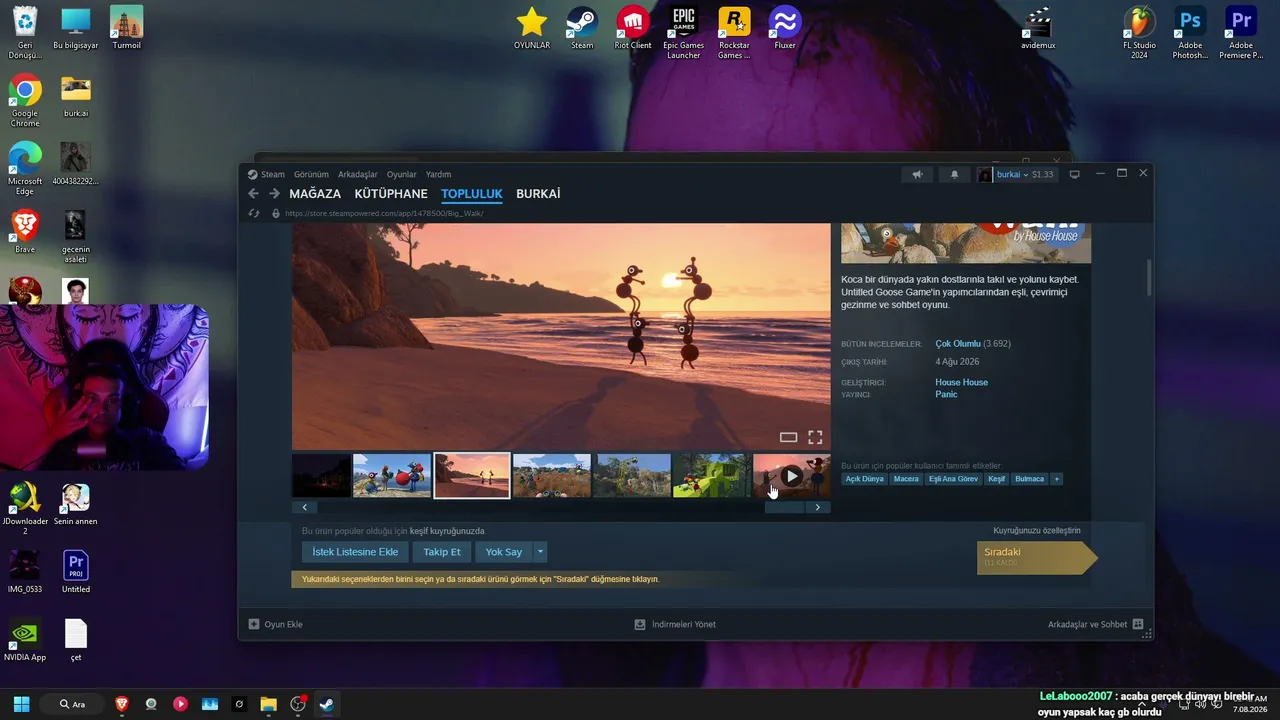Open Adobe Photoshop desktop shortcut
Viewport: 1280px width, 720px height.
pos(1190,32)
